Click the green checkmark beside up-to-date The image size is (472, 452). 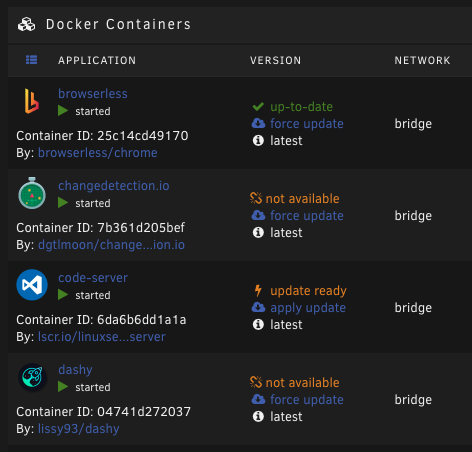coord(258,107)
